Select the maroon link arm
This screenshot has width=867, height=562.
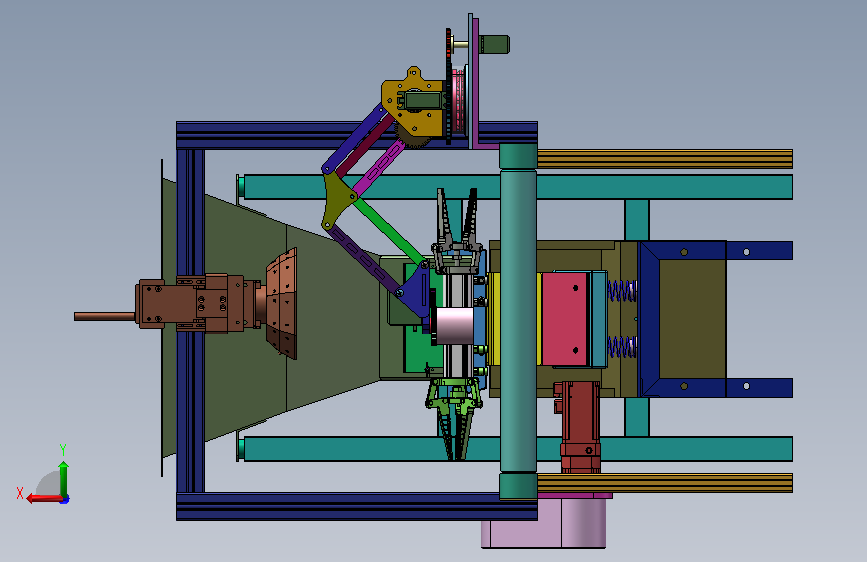pyautogui.click(x=367, y=147)
